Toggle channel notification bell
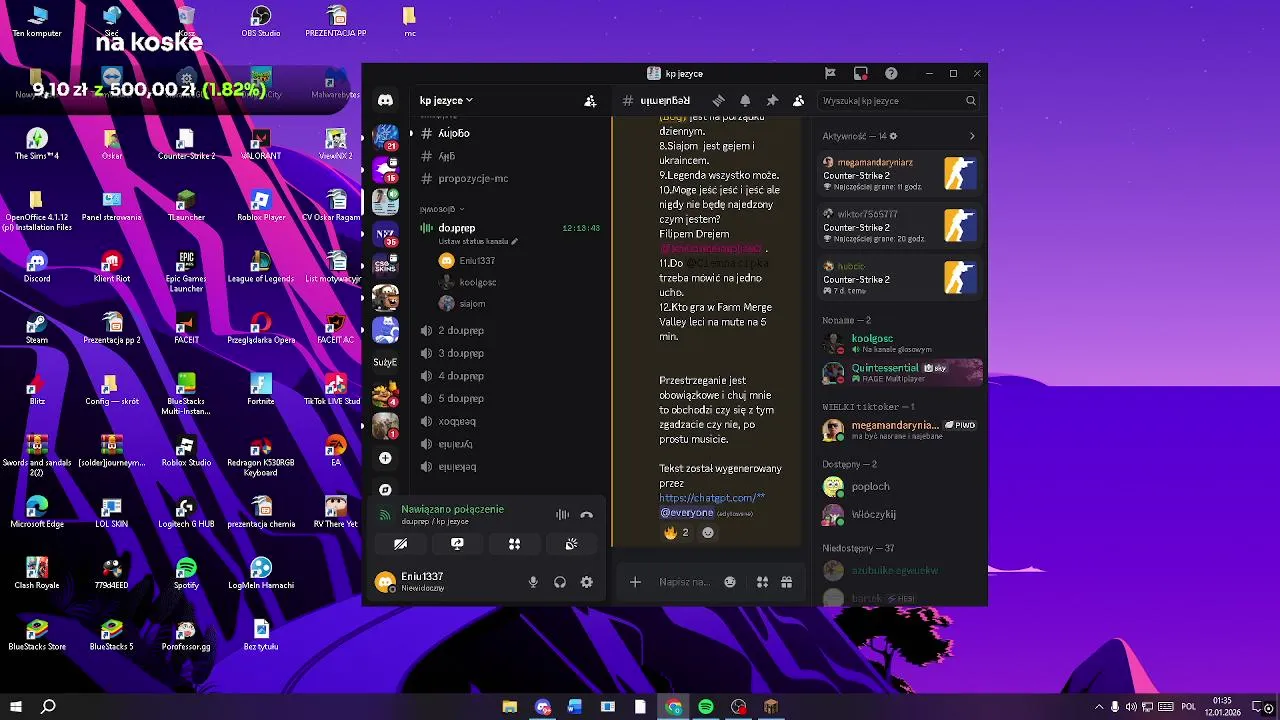This screenshot has height=720, width=1280. pyautogui.click(x=745, y=100)
